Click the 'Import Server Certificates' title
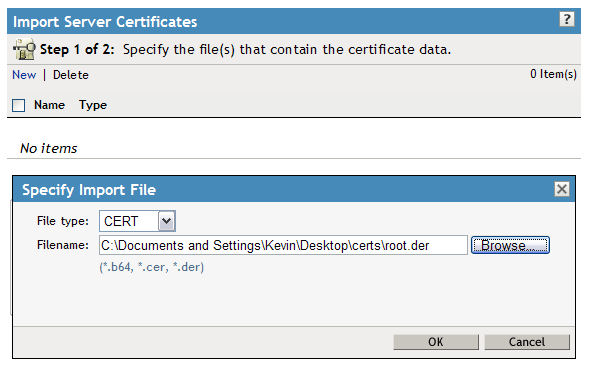Screen dimensions: 589x383 click(x=105, y=22)
